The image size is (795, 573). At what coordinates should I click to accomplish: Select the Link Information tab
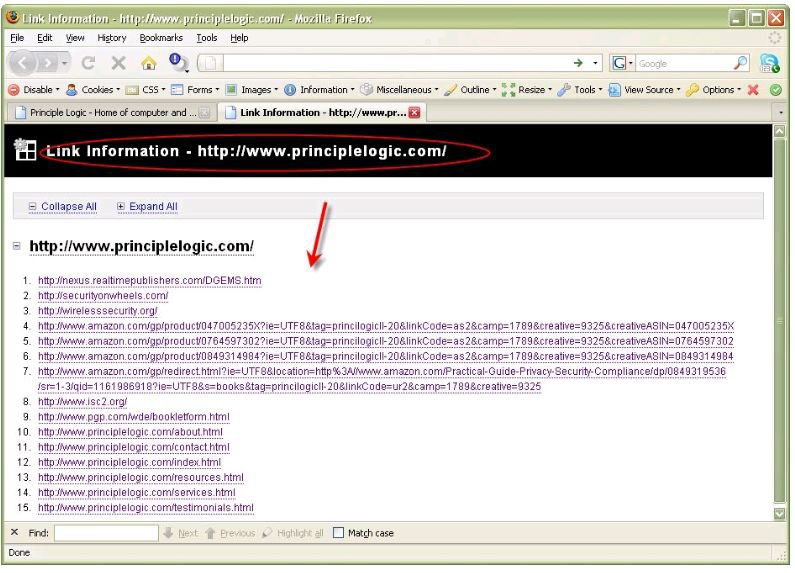(x=322, y=112)
